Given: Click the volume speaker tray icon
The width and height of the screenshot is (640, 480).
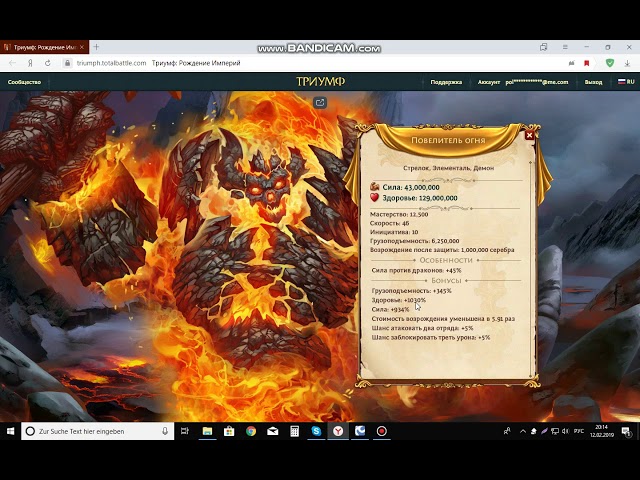Looking at the screenshot, I should click(565, 431).
